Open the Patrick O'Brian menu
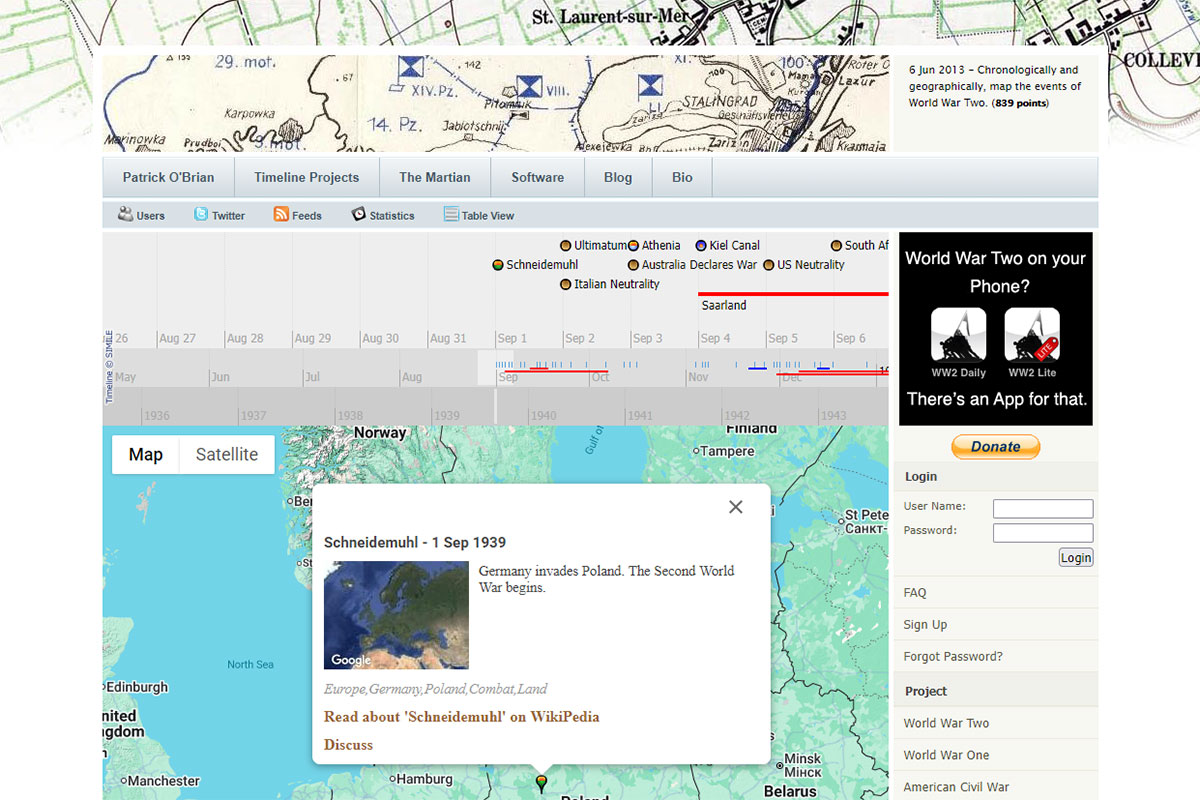The image size is (1200, 800). pyautogui.click(x=168, y=178)
